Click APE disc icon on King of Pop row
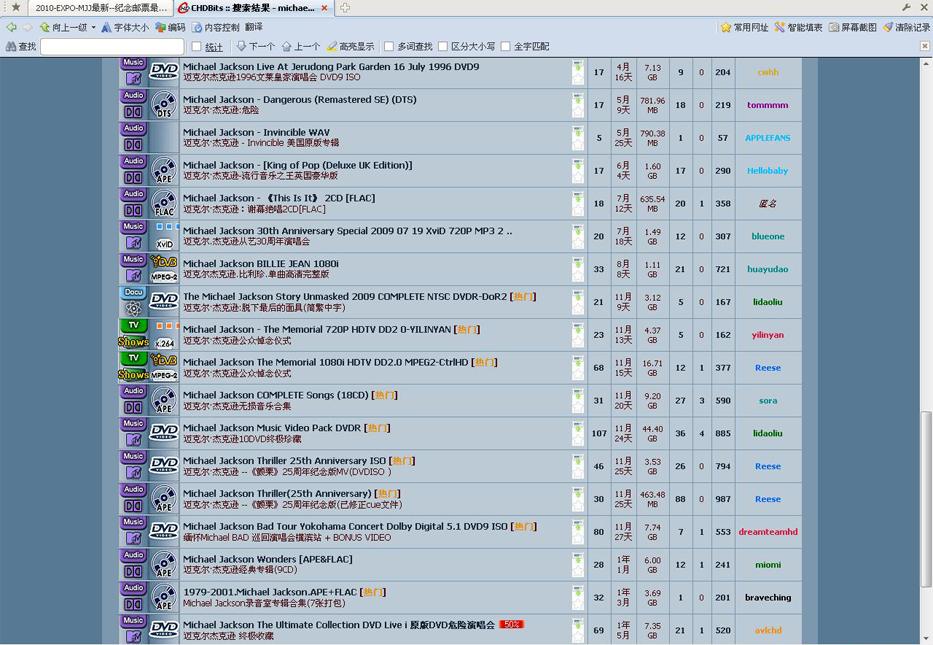The image size is (933, 645). 164,170
